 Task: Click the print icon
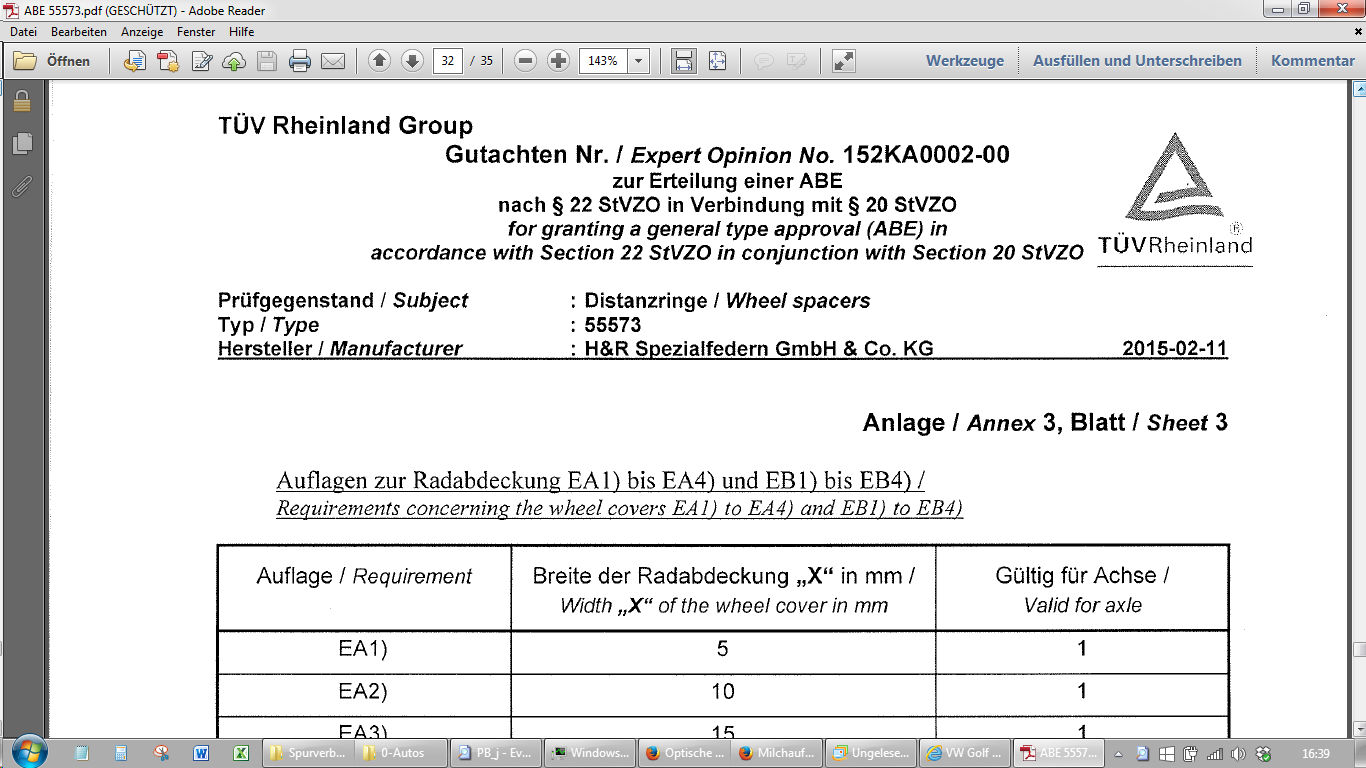pyautogui.click(x=299, y=61)
